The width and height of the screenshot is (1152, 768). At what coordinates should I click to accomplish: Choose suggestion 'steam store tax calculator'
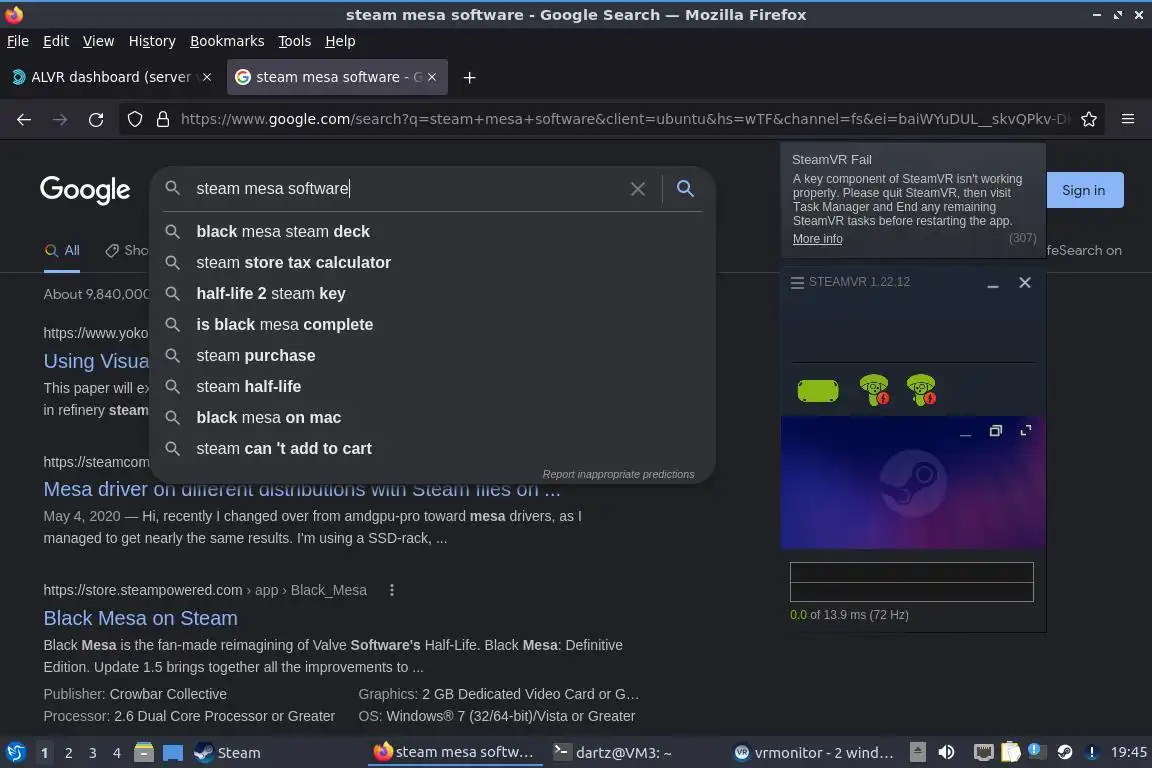(x=433, y=262)
